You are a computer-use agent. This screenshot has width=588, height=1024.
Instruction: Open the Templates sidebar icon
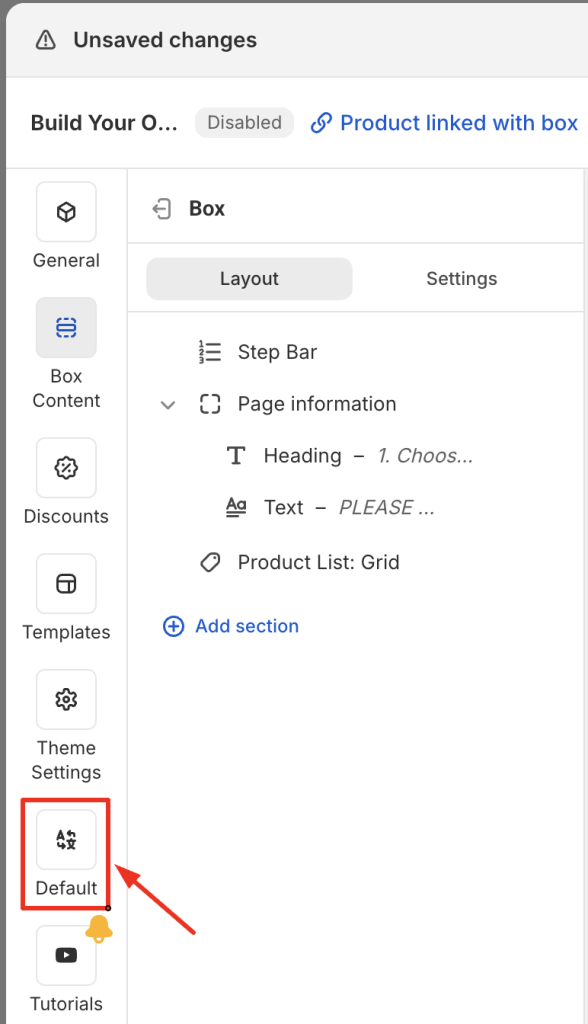[66, 584]
